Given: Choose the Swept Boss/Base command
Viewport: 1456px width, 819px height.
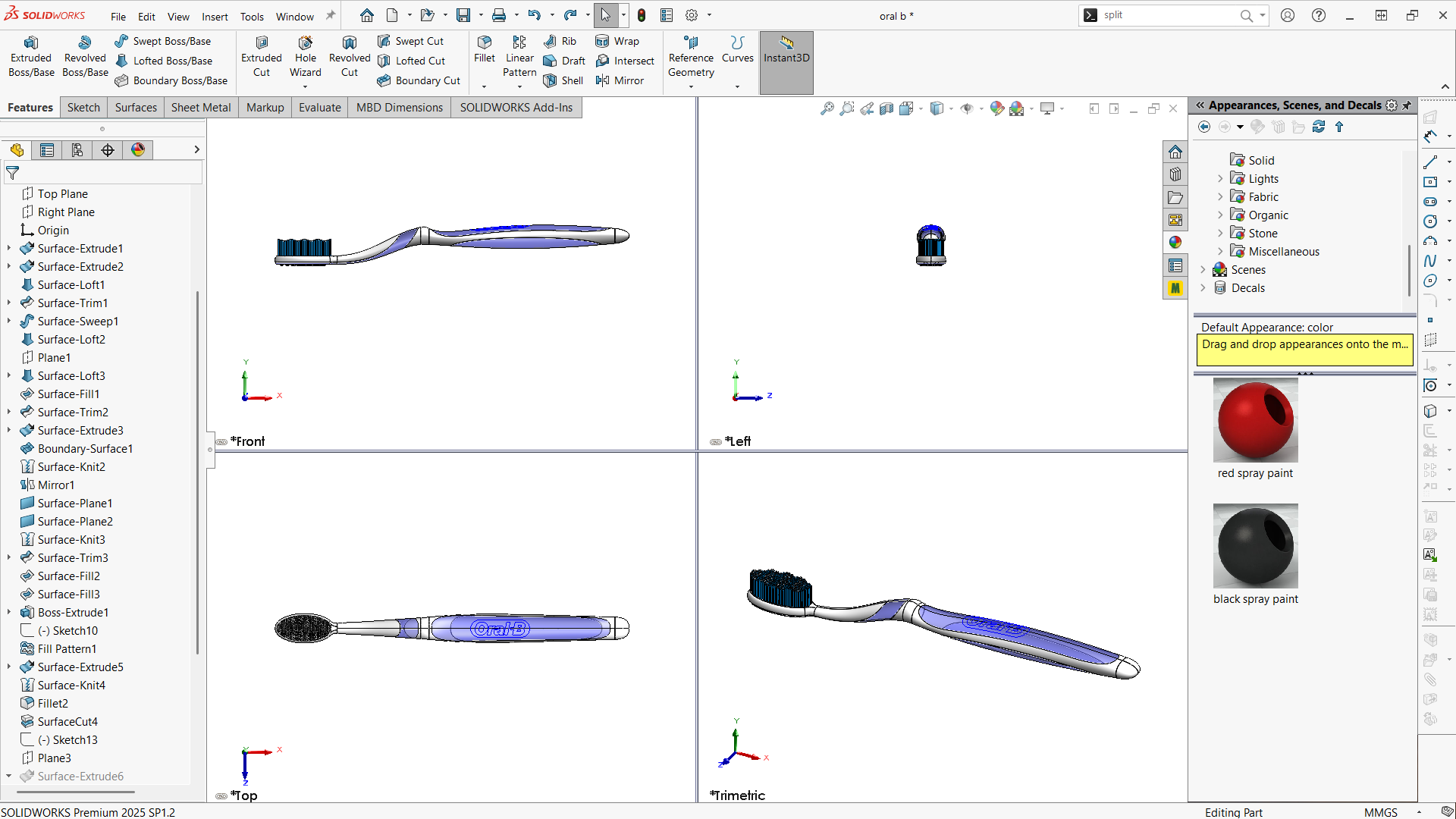Looking at the screenshot, I should [x=163, y=41].
